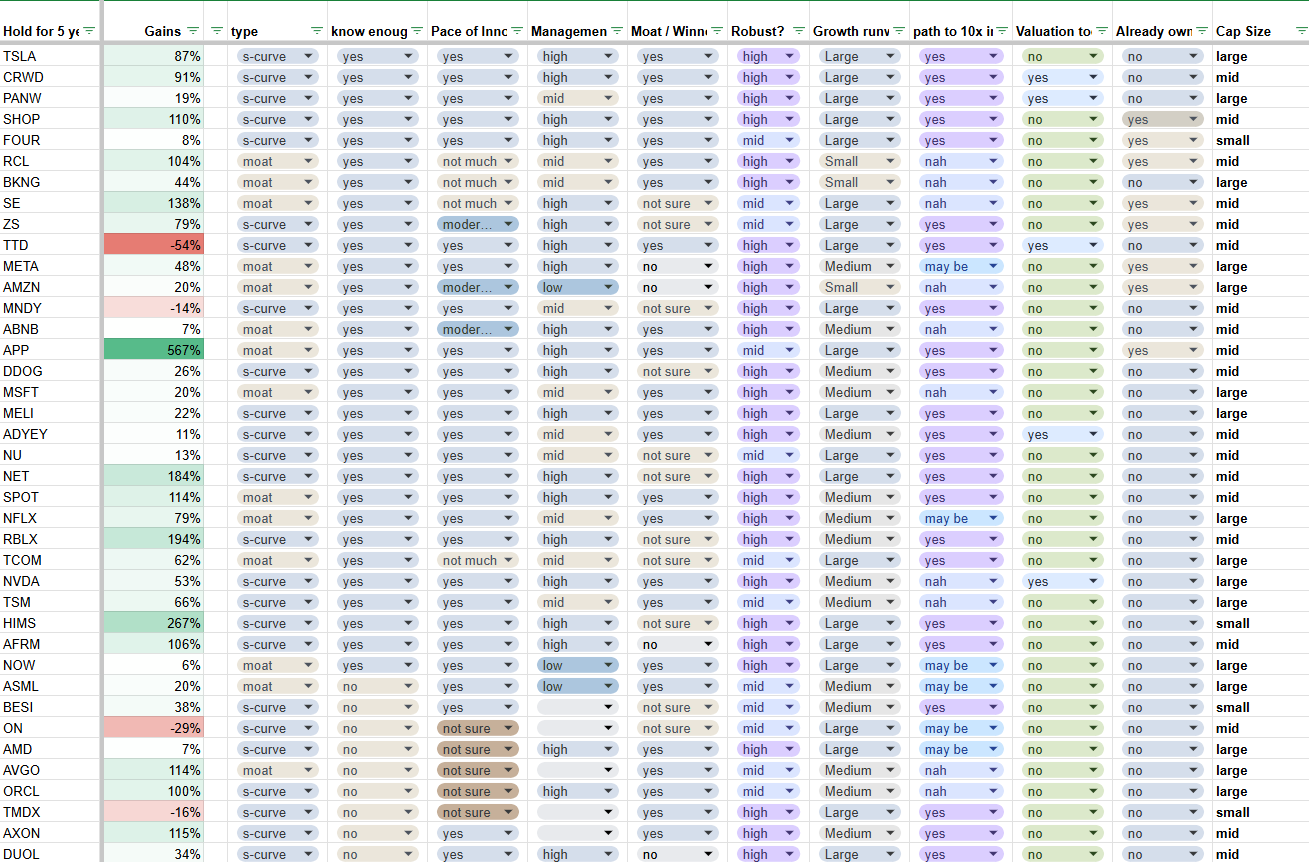Click the 267% gains cell
Image resolution: width=1309 pixels, height=862 pixels.
pyautogui.click(x=154, y=623)
